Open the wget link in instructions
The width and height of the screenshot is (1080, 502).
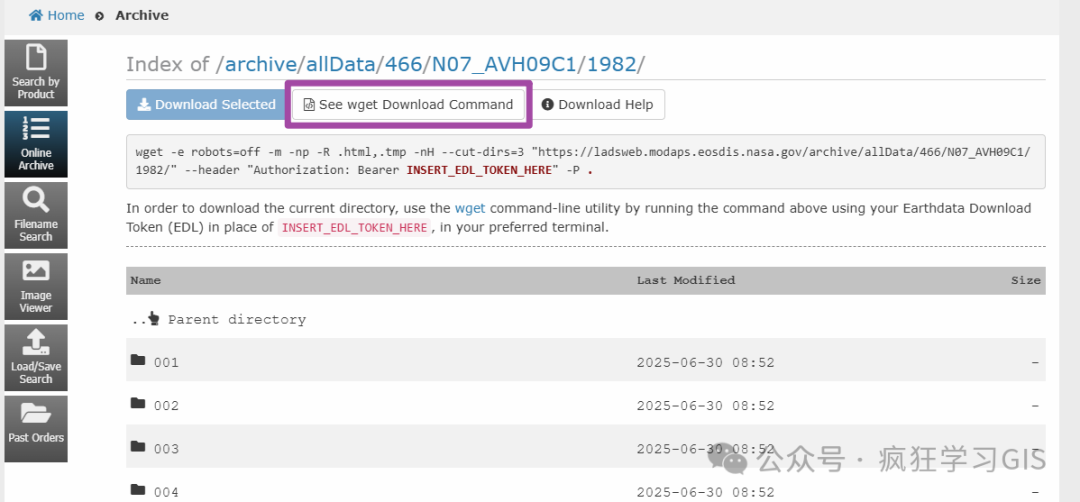tap(470, 208)
